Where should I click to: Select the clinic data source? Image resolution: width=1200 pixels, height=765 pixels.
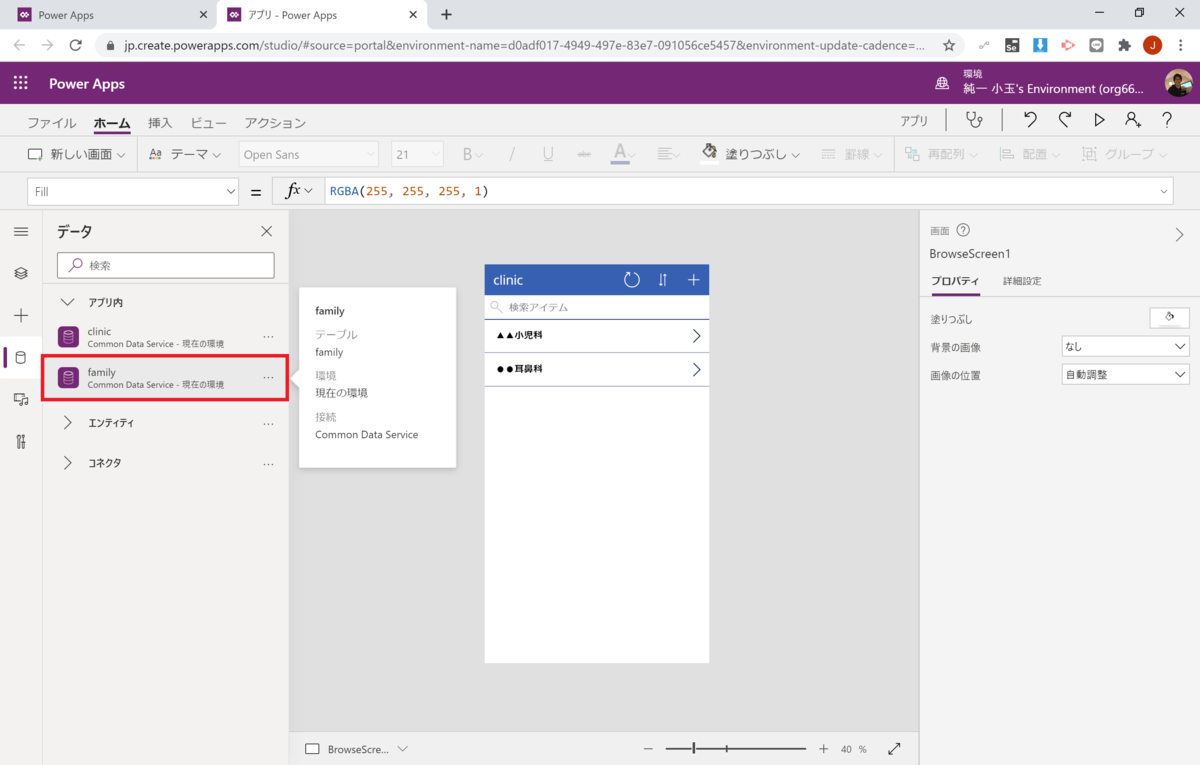[x=166, y=337]
